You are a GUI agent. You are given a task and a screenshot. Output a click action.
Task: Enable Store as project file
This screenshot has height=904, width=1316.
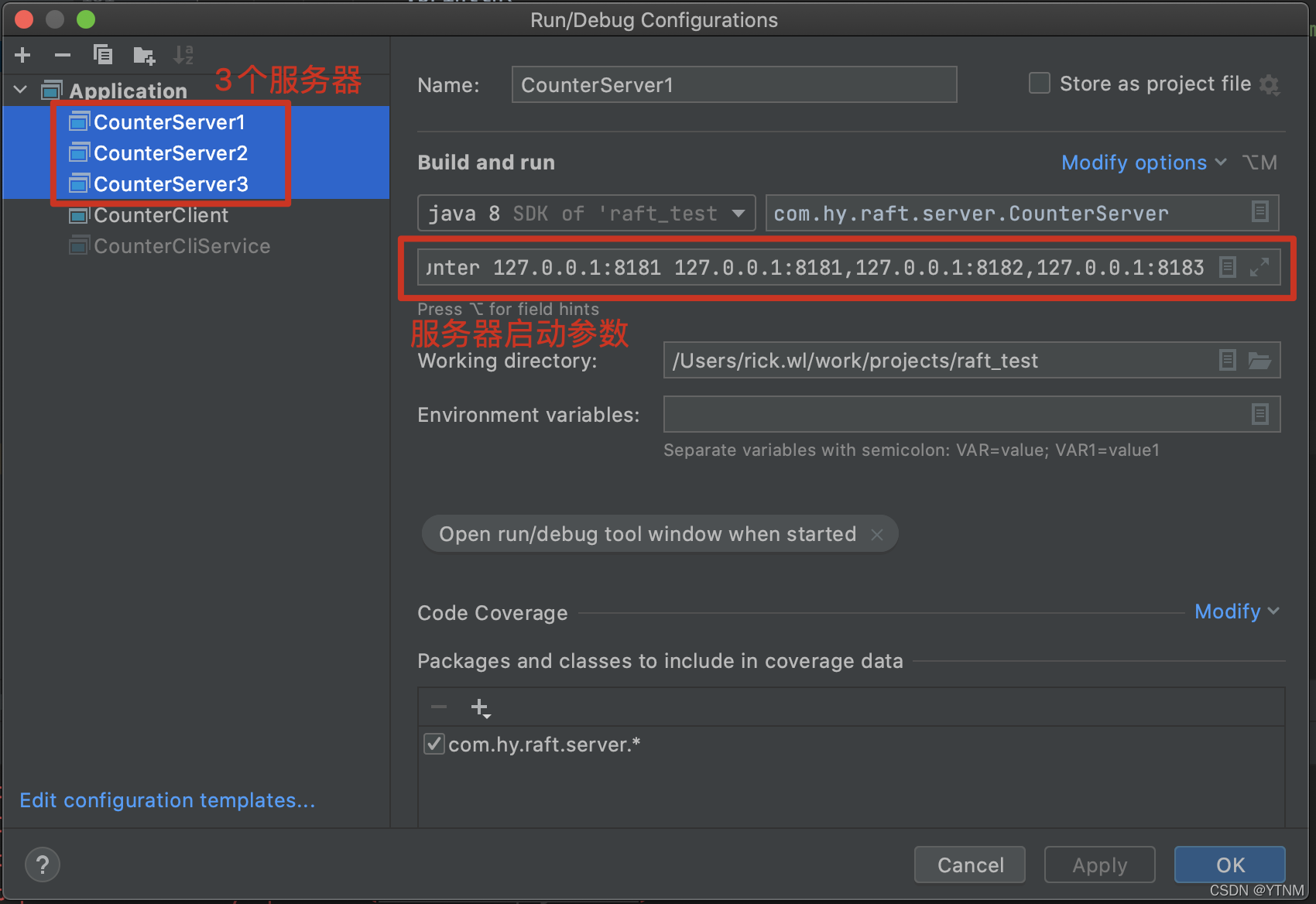[1039, 83]
